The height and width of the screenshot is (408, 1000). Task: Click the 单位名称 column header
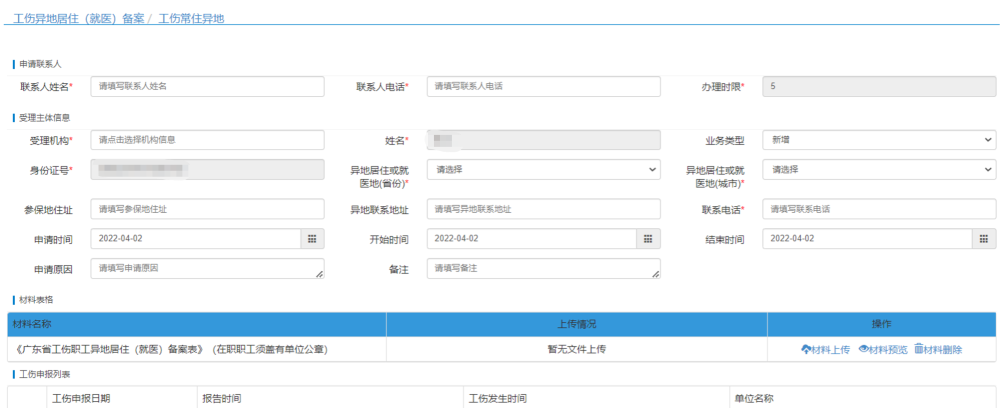pyautogui.click(x=863, y=398)
